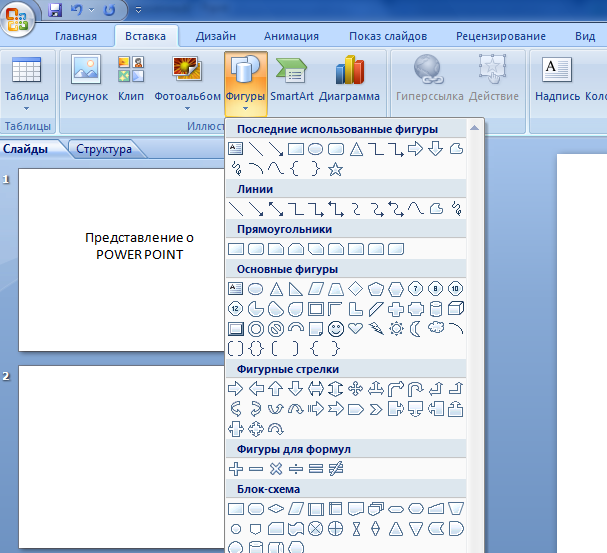Select the division shape in Фигуры для формул
This screenshot has height=553, width=607.
[296, 469]
